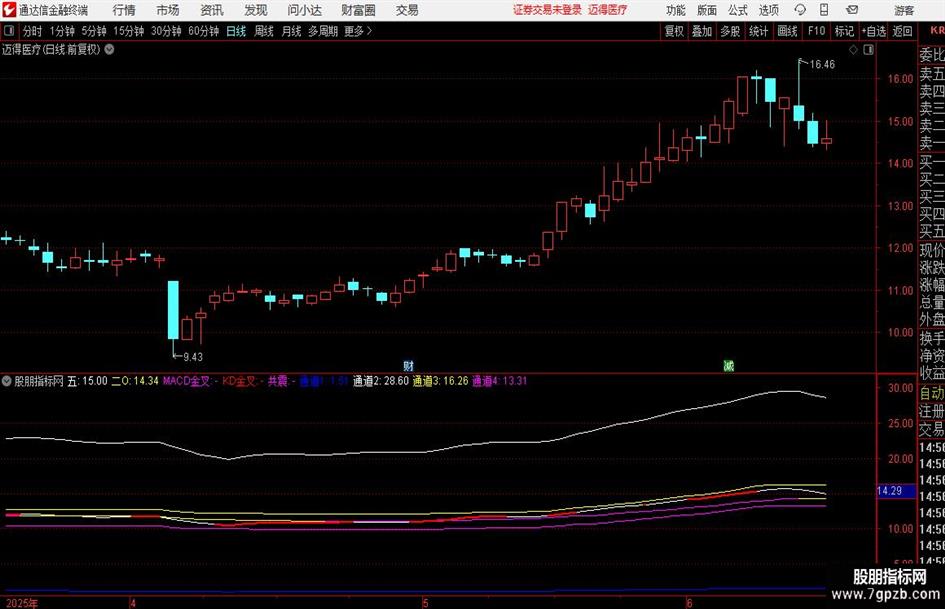Click the 标记 mark button
The image size is (945, 609).
coord(844,31)
